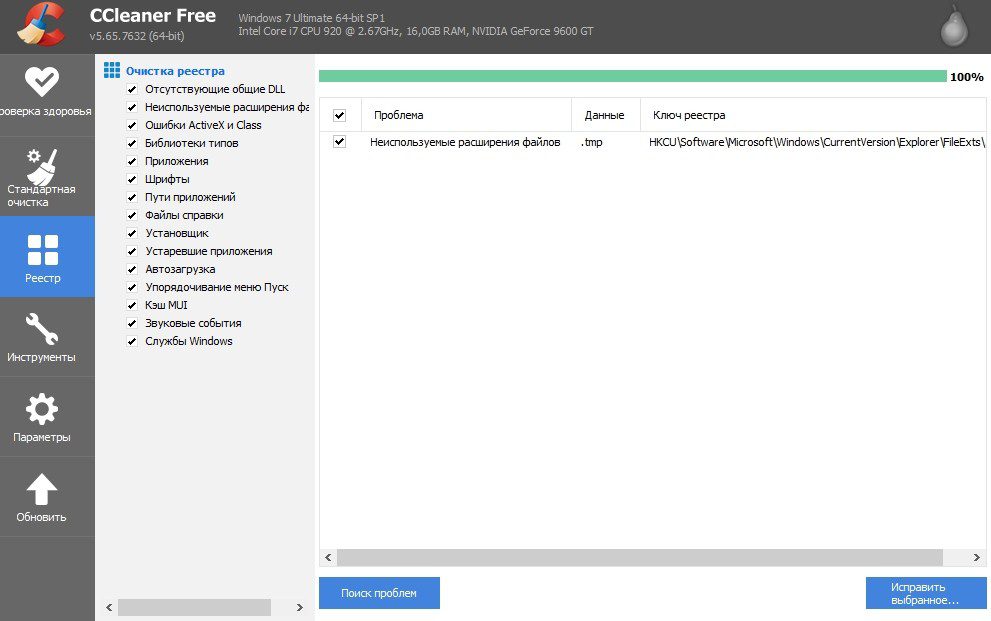Image resolution: width=991 pixels, height=621 pixels.
Task: Click the HKCU registry key cell
Action: [817, 142]
